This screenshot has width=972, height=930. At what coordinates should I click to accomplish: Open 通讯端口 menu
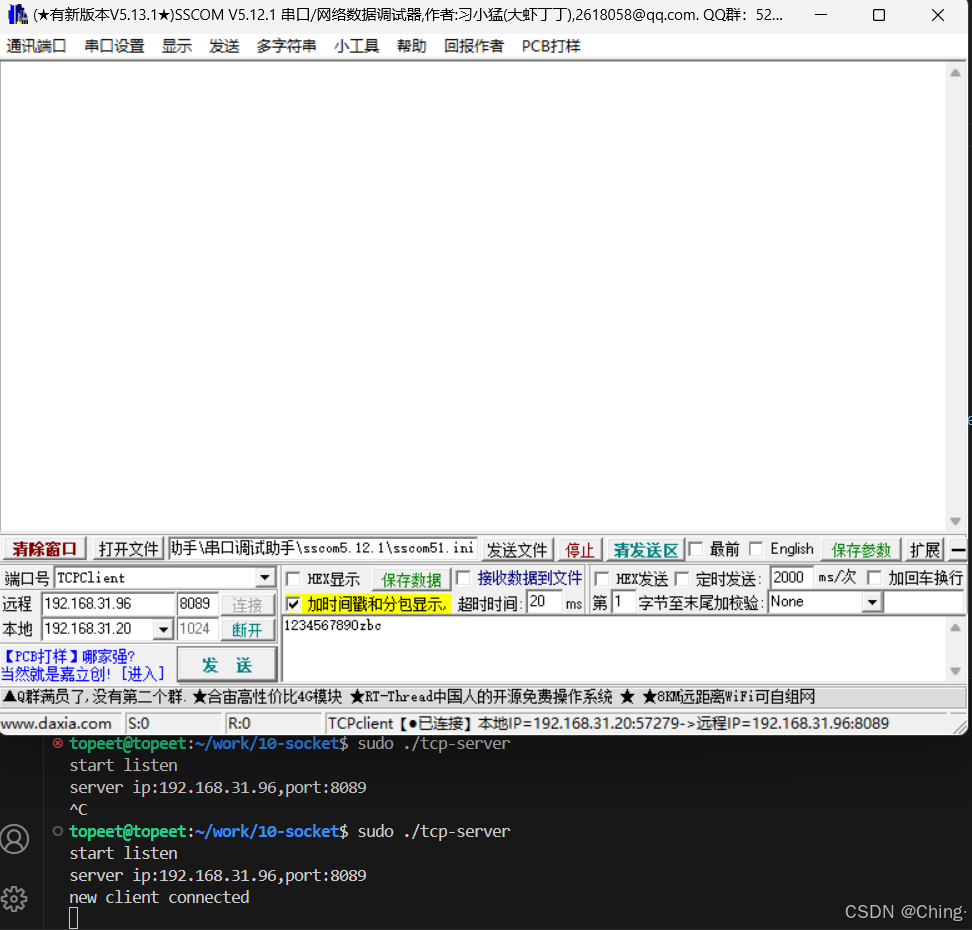[36, 46]
